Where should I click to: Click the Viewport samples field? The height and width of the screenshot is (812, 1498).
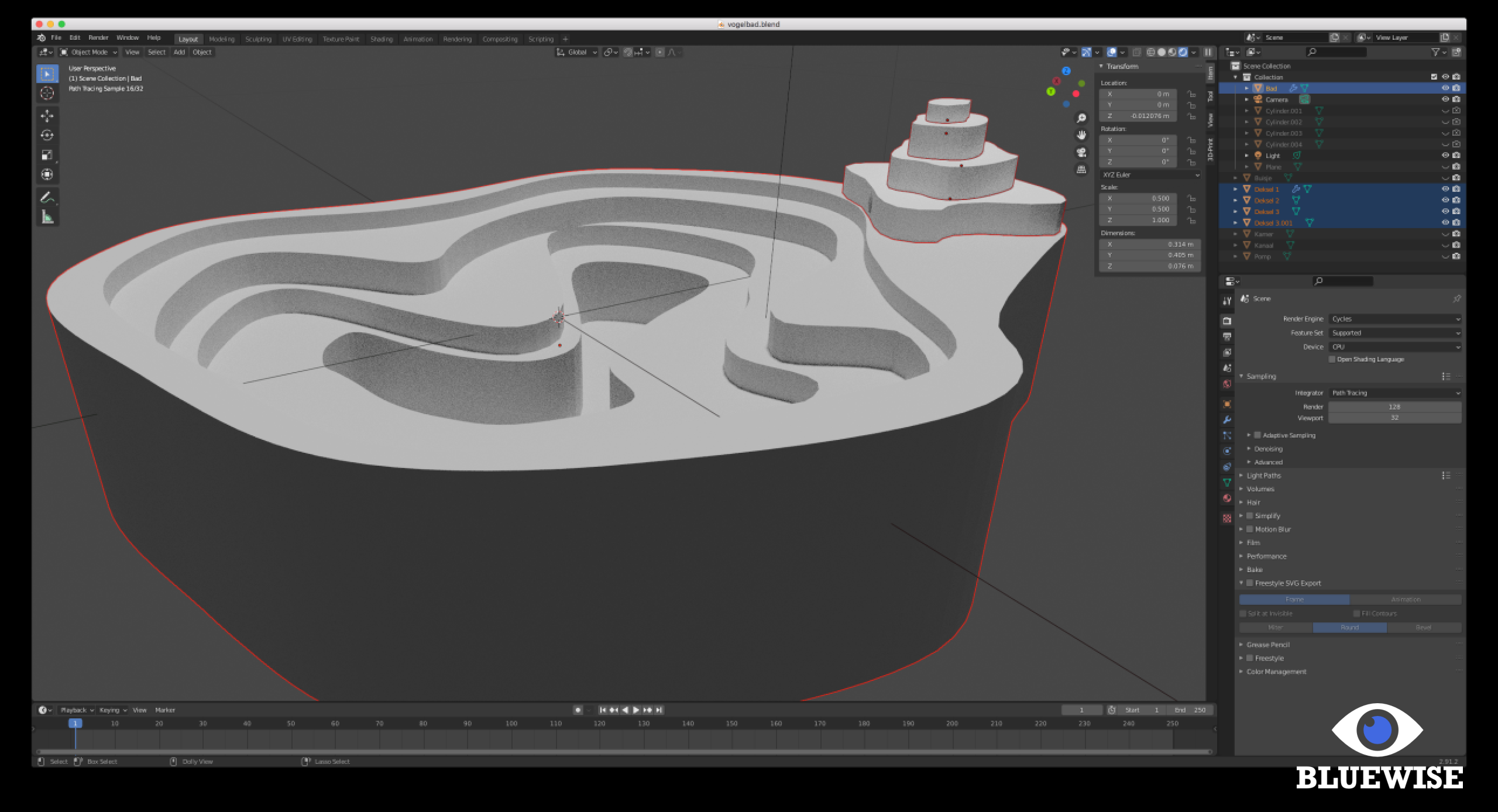pyautogui.click(x=1394, y=418)
